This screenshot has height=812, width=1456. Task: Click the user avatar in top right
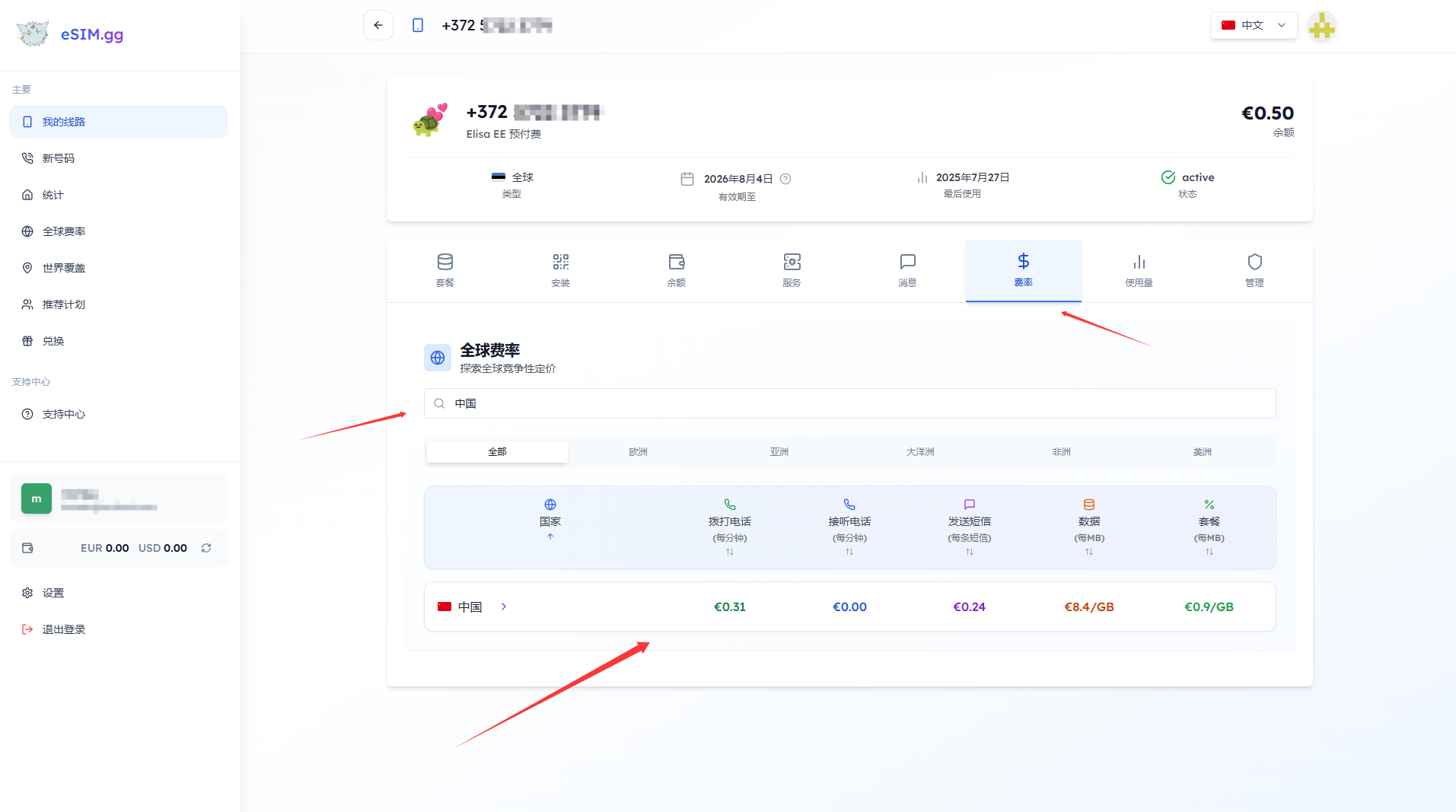tap(1322, 27)
